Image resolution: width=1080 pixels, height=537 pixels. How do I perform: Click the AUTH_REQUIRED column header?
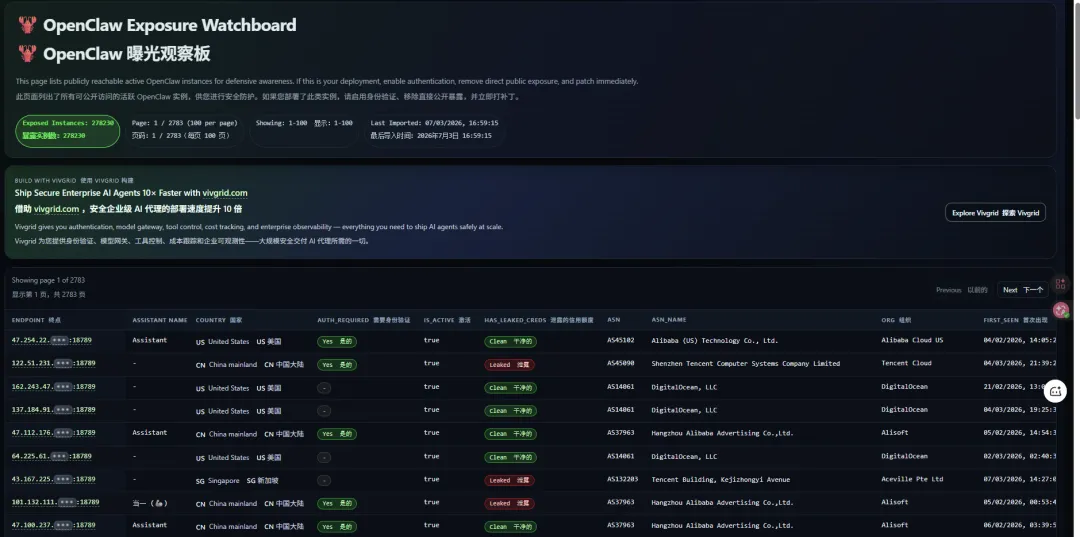pos(364,320)
